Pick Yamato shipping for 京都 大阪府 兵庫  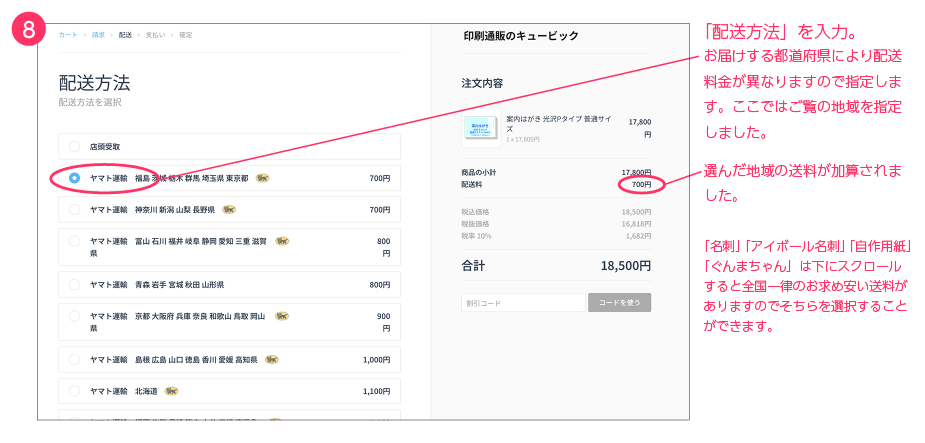click(74, 316)
